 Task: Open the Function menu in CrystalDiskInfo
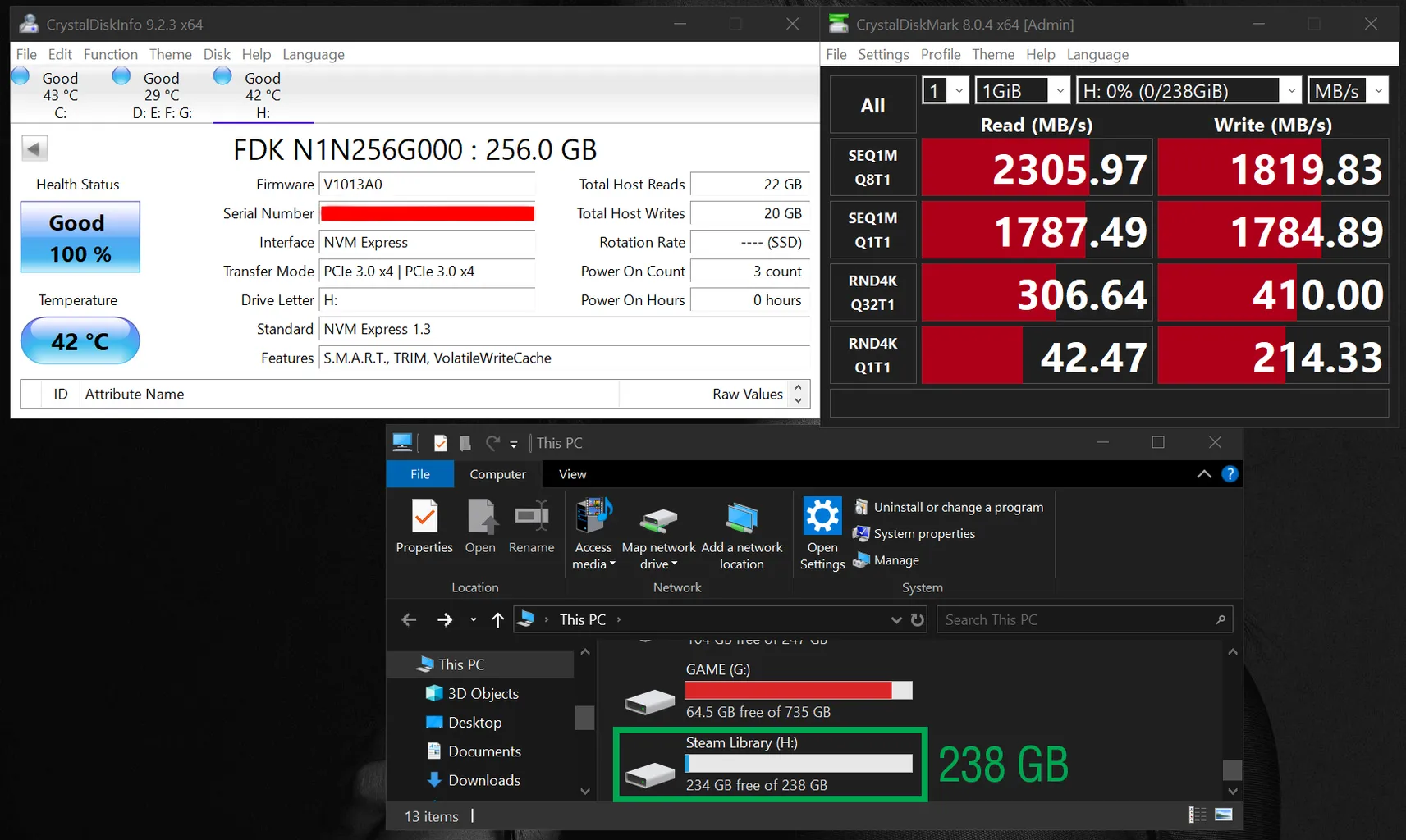pos(110,54)
